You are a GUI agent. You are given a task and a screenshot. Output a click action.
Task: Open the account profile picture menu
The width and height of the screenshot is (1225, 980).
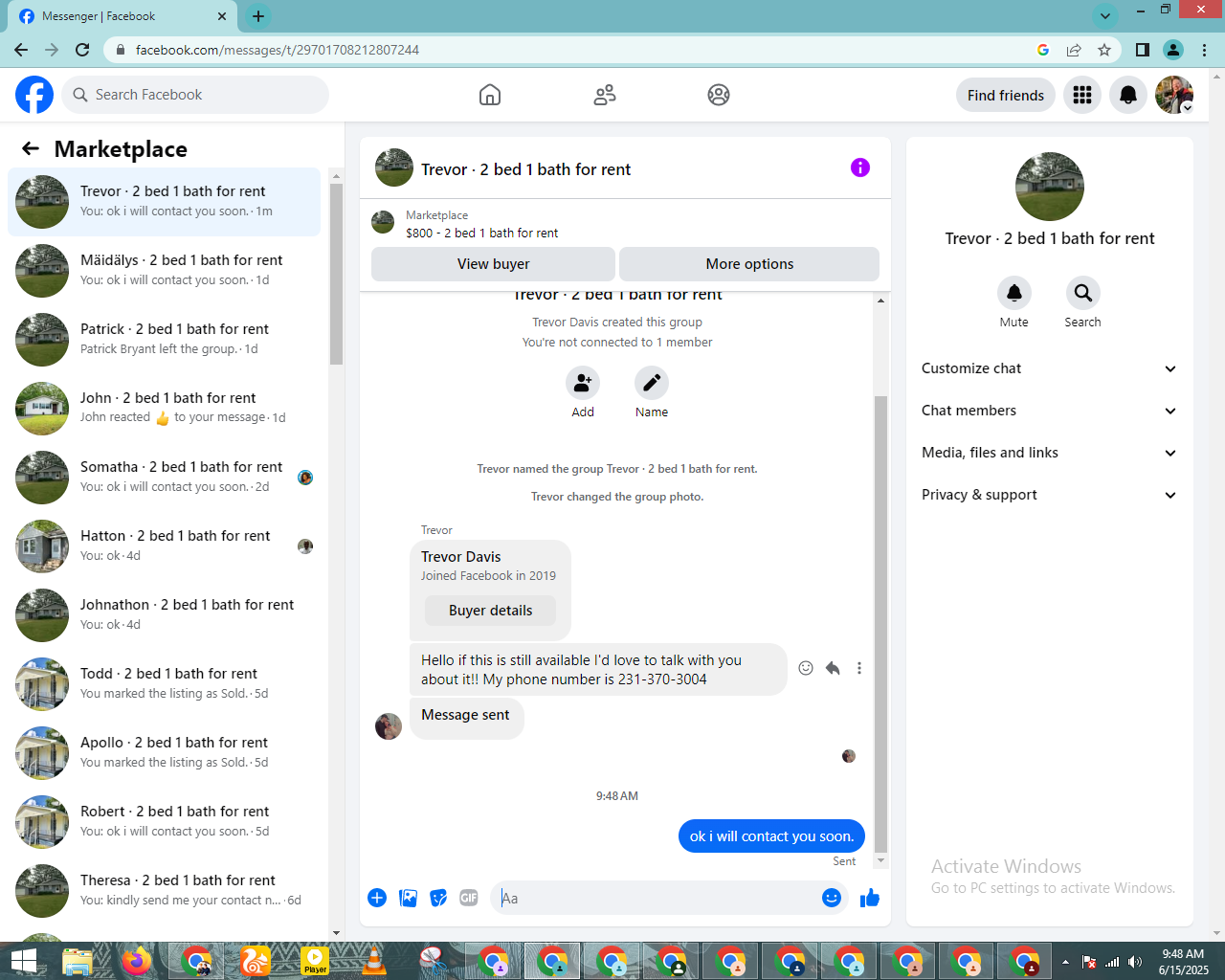click(x=1174, y=95)
